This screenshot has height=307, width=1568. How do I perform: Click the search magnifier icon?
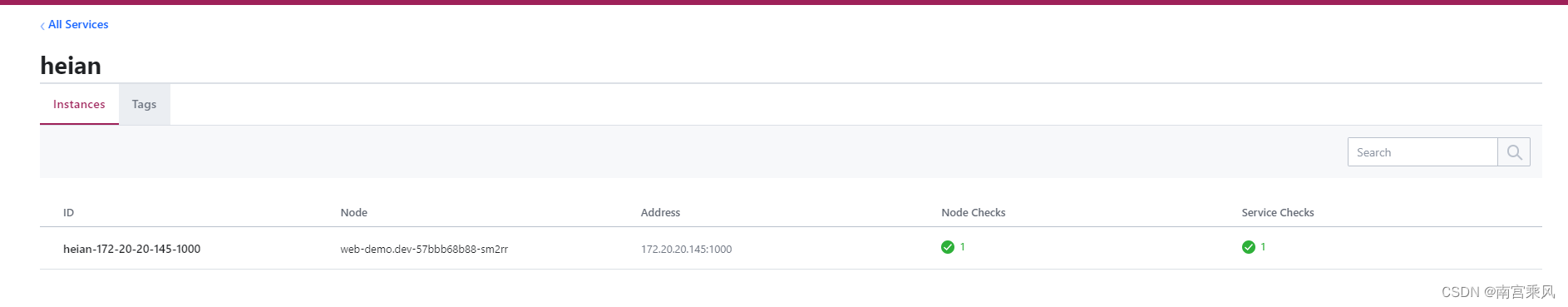[1514, 152]
